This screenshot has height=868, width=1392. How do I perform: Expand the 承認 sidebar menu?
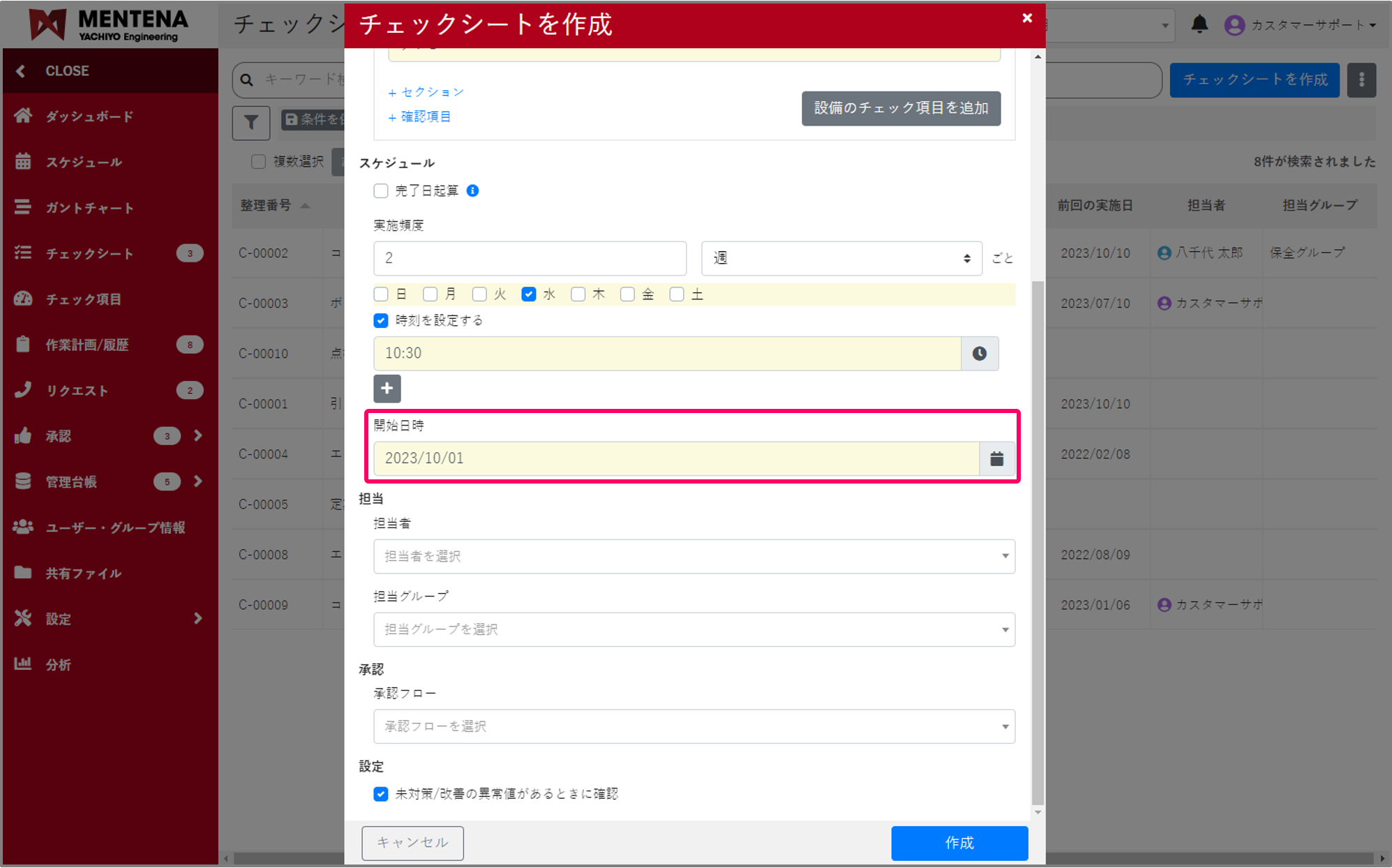coord(197,435)
